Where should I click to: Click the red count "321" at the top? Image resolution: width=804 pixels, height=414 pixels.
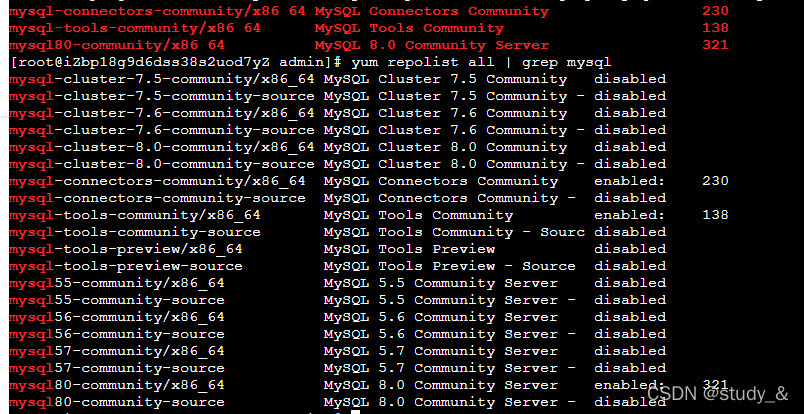coord(715,45)
